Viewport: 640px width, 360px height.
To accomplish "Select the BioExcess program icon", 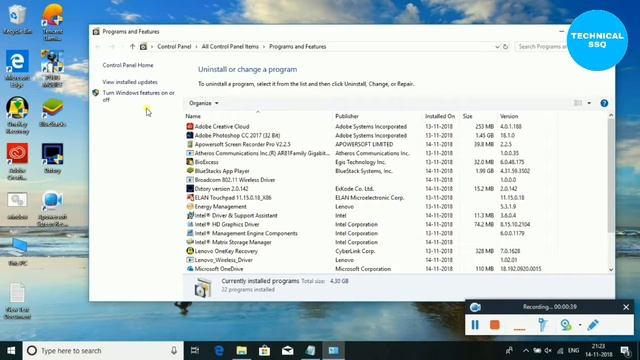I will [190, 162].
